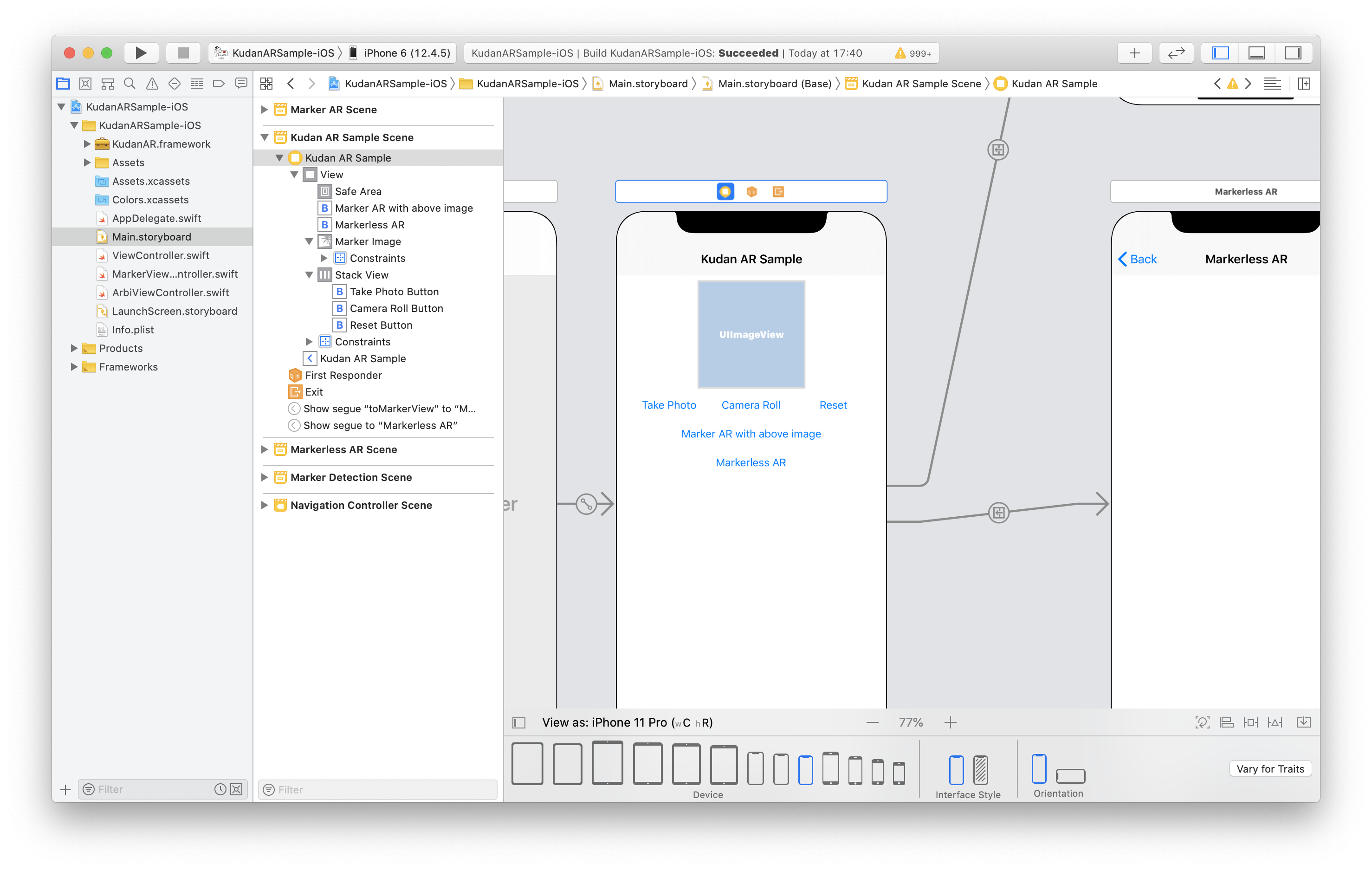1372x871 pixels.
Task: Select portrait orientation
Action: click(1039, 768)
